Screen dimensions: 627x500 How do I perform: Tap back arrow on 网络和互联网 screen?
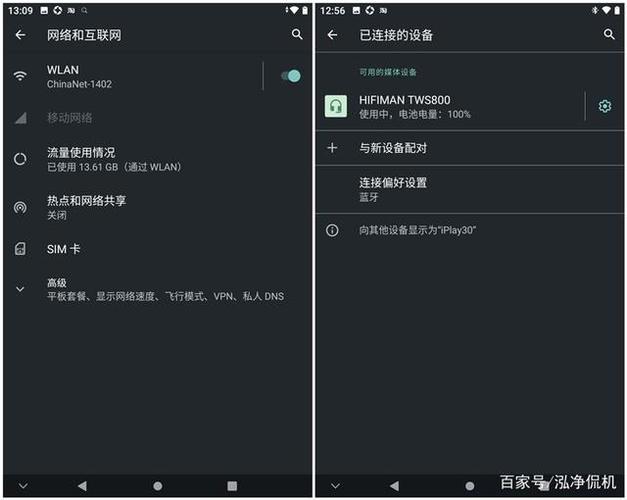pos(20,35)
